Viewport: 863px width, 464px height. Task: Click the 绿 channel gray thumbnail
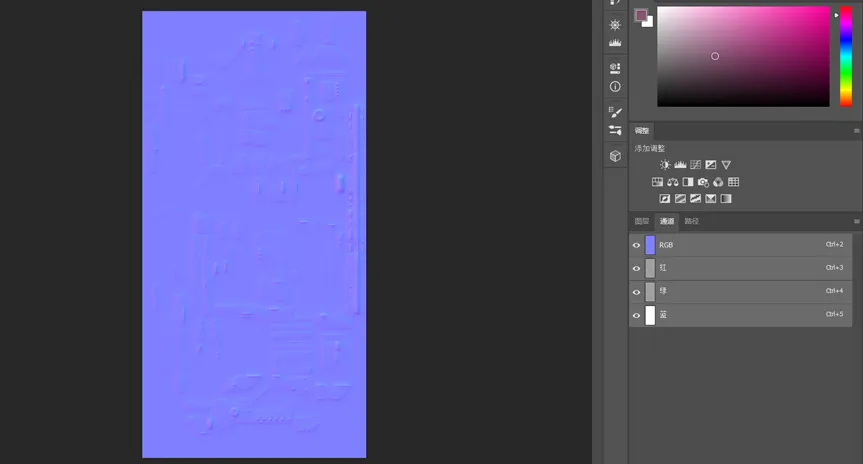[x=650, y=292]
